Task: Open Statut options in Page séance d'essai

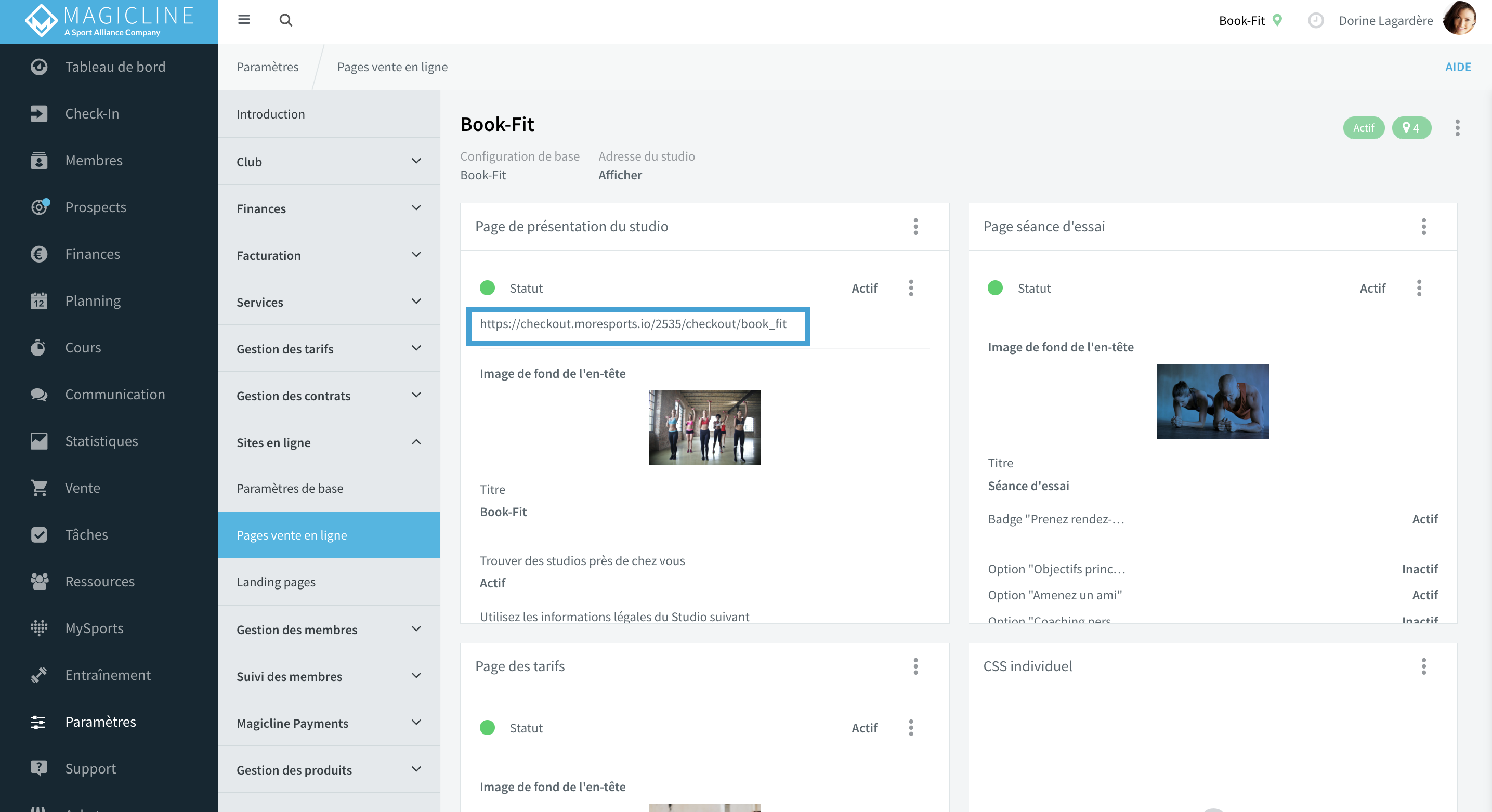Action: (1419, 288)
